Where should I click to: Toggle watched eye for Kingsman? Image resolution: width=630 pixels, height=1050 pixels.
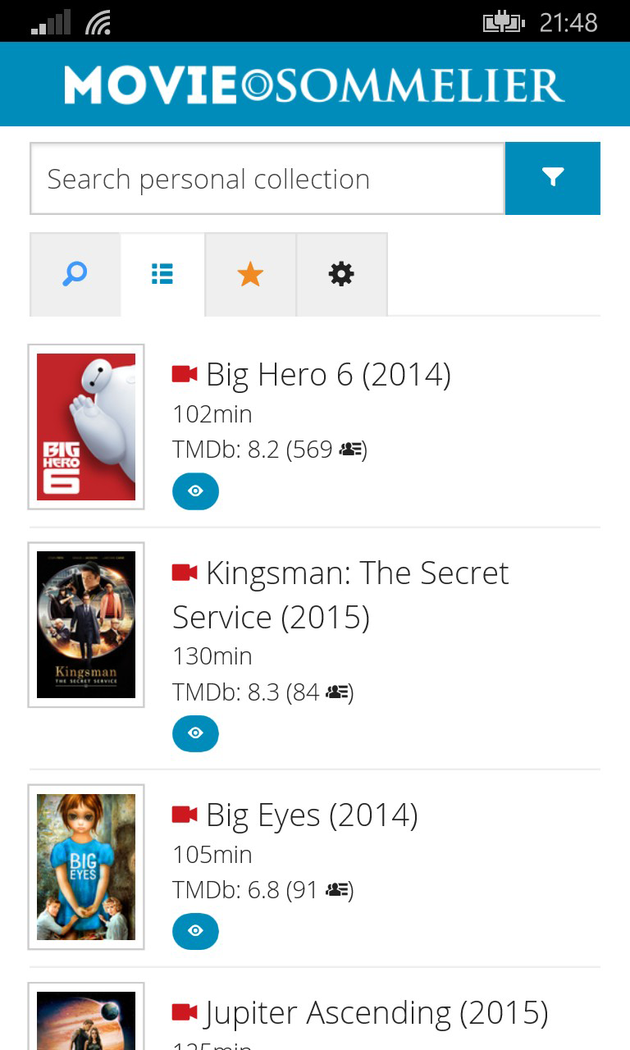pyautogui.click(x=195, y=733)
